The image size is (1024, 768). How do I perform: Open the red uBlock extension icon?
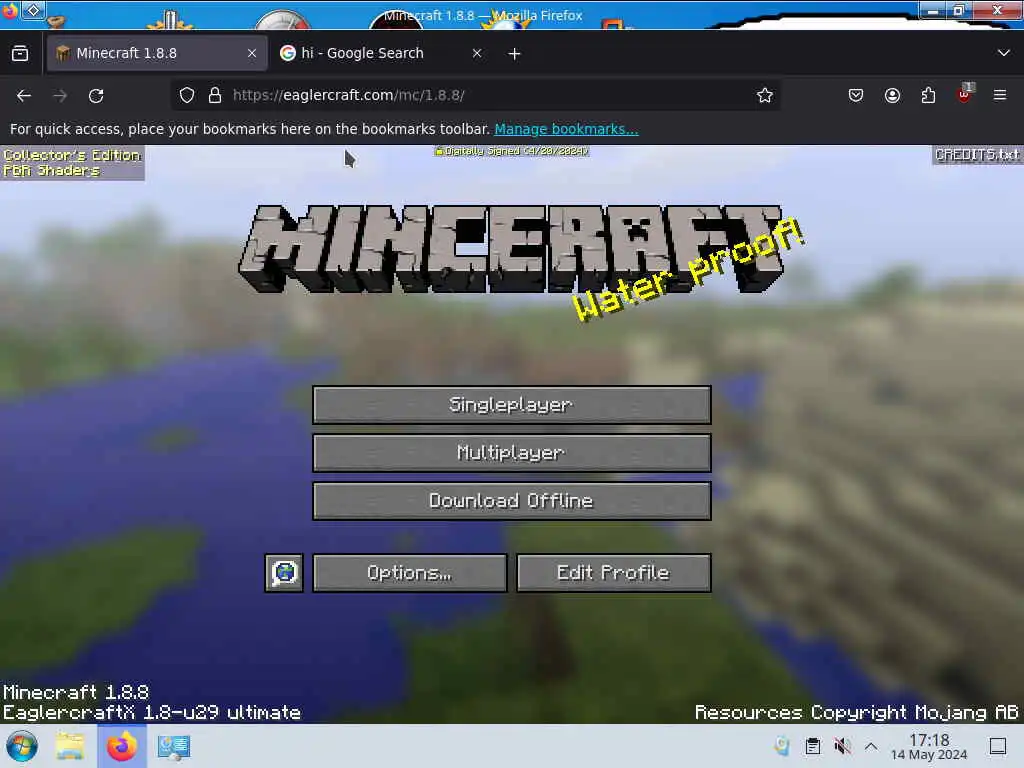click(x=965, y=94)
